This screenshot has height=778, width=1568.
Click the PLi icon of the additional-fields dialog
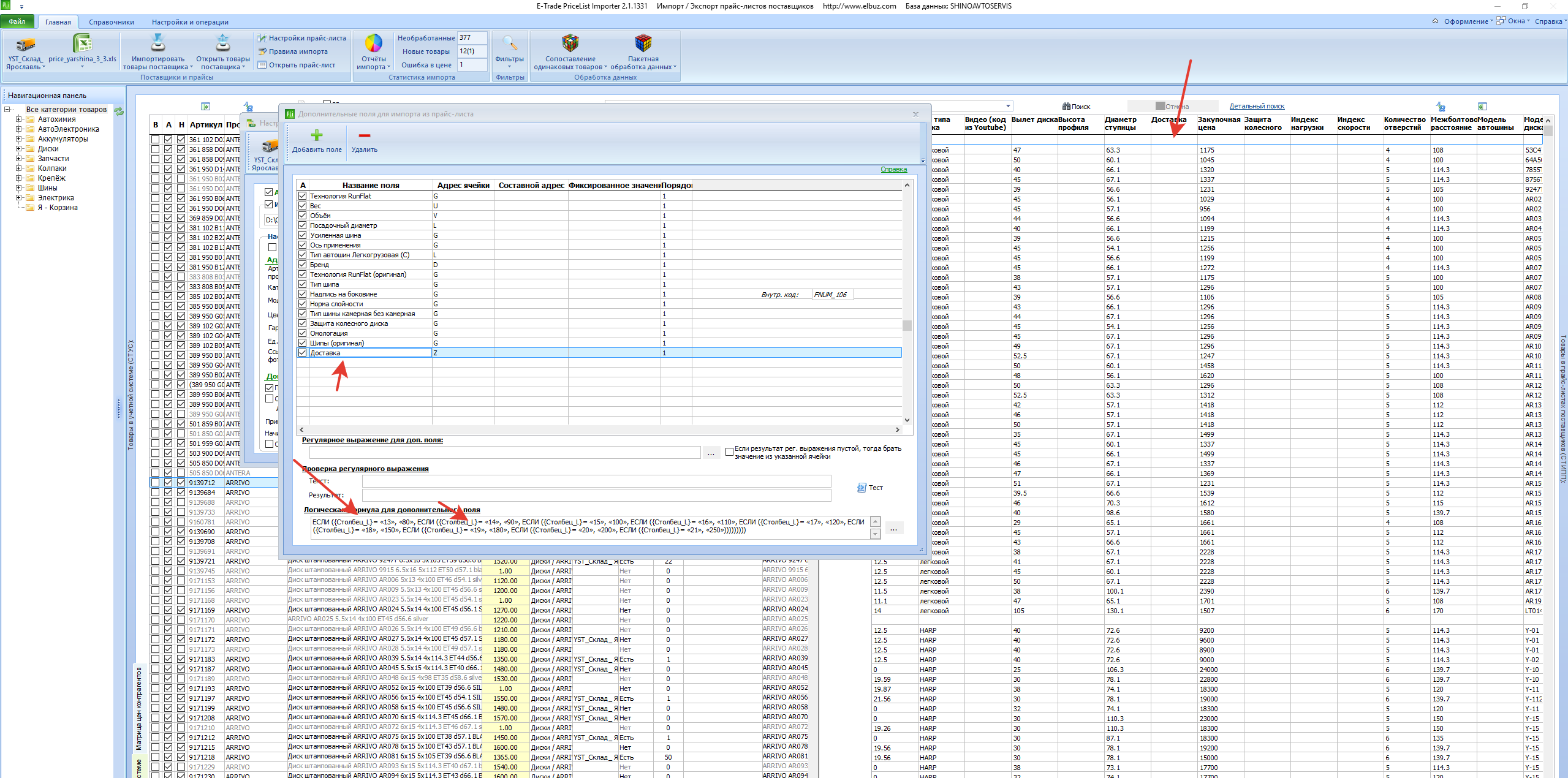(290, 114)
